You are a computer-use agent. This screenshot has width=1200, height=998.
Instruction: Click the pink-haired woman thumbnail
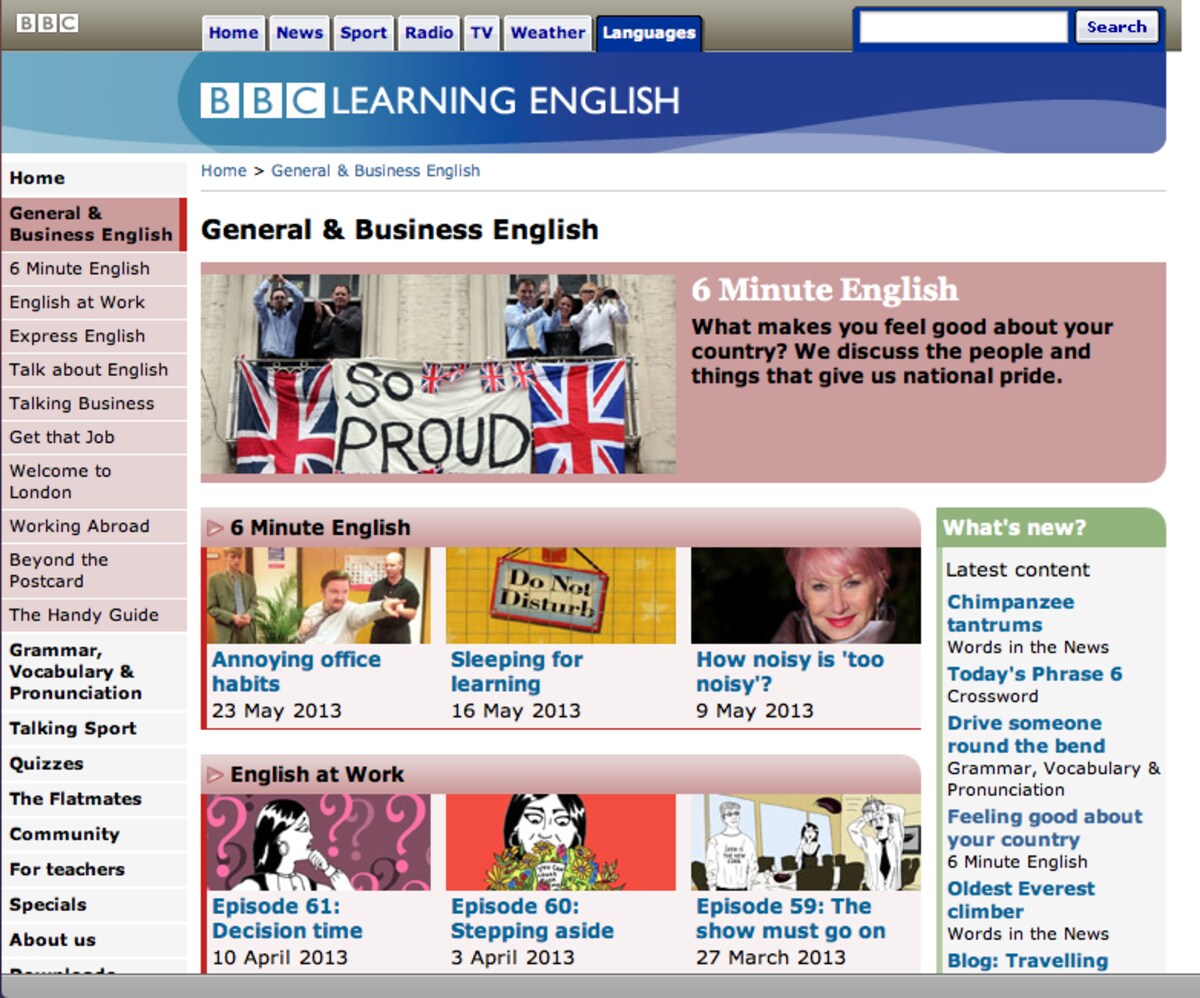[x=806, y=595]
